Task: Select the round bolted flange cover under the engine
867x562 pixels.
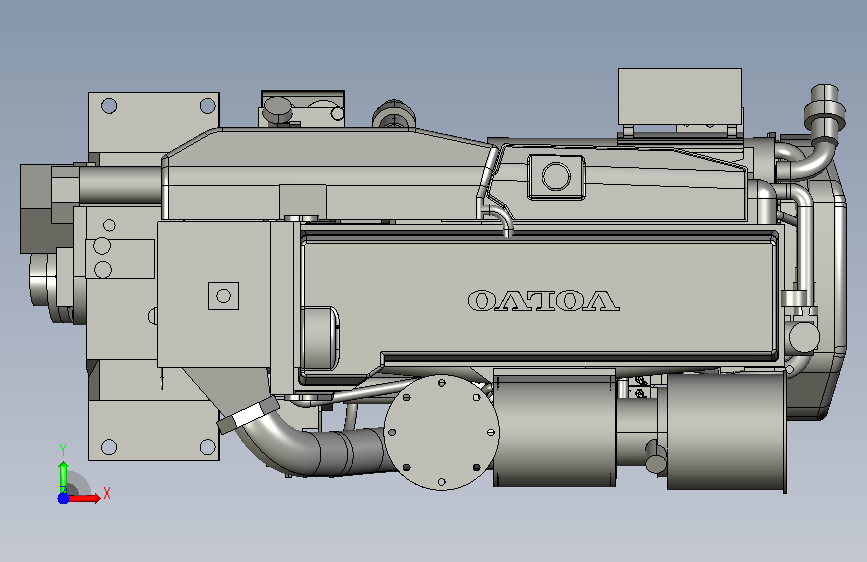Action: click(441, 433)
